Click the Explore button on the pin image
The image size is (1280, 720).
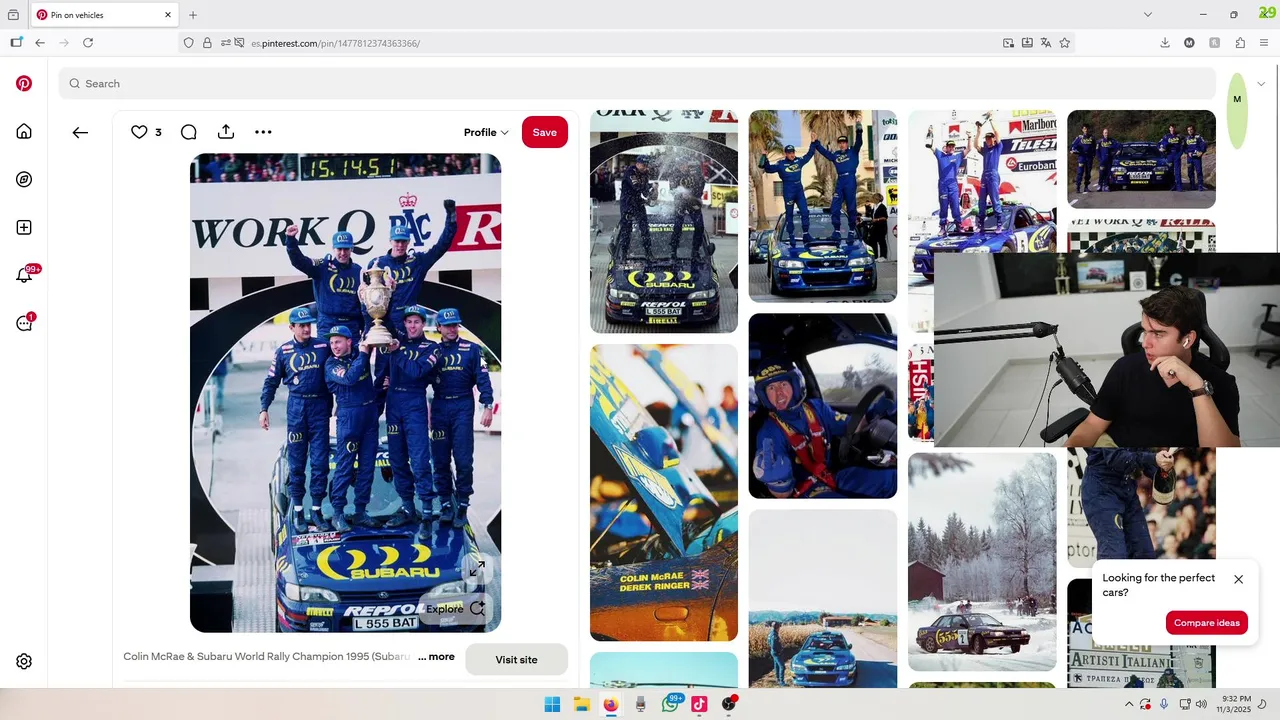tap(456, 608)
